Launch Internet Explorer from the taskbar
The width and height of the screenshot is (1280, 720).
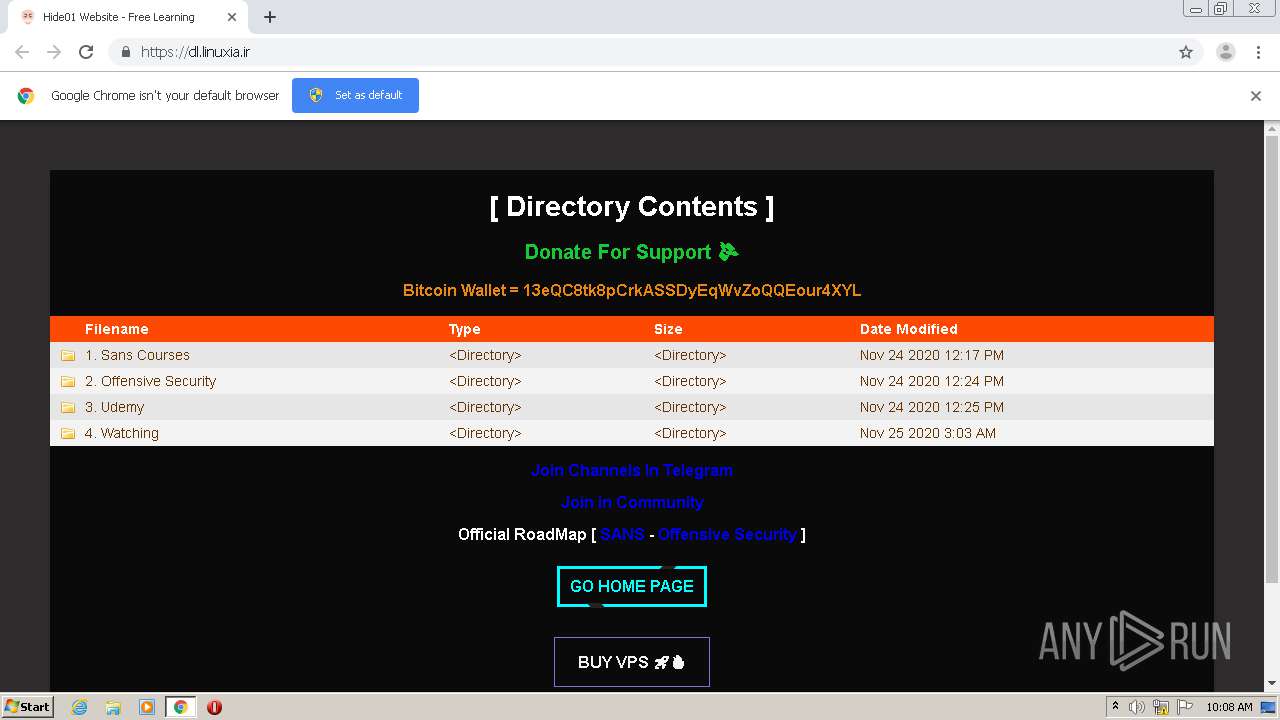[x=79, y=707]
